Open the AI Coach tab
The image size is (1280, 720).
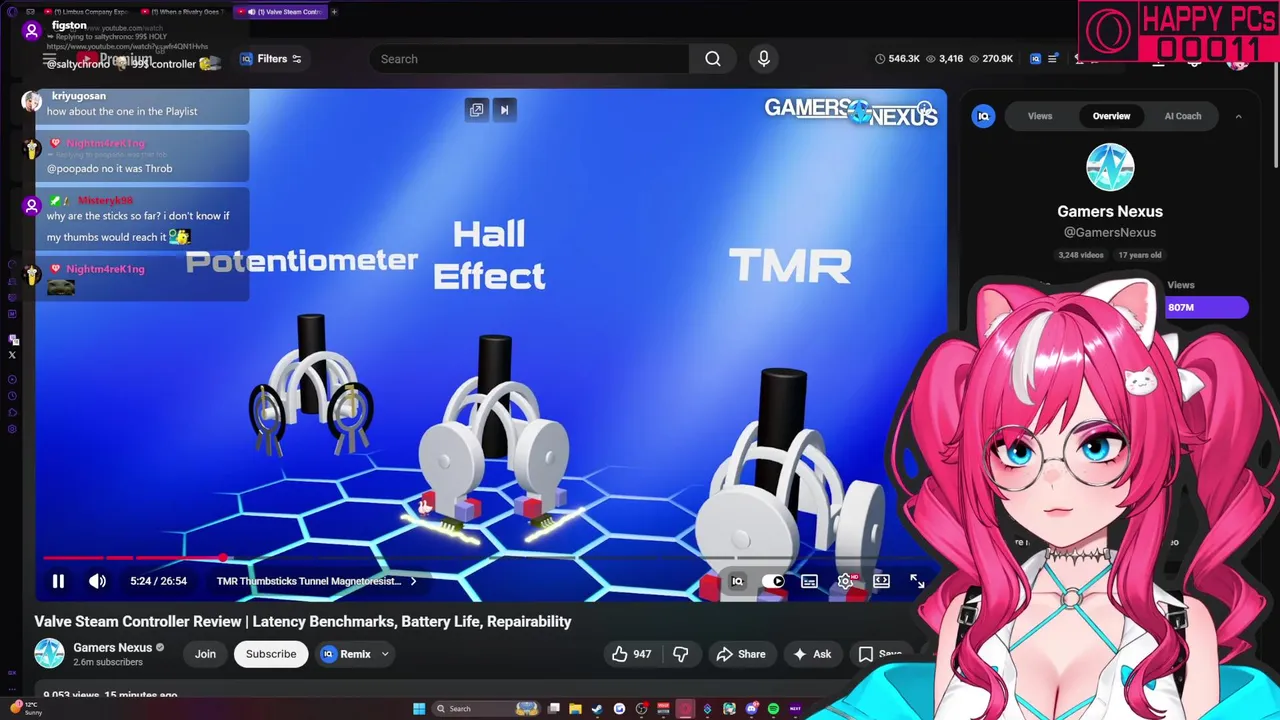pos(1183,116)
